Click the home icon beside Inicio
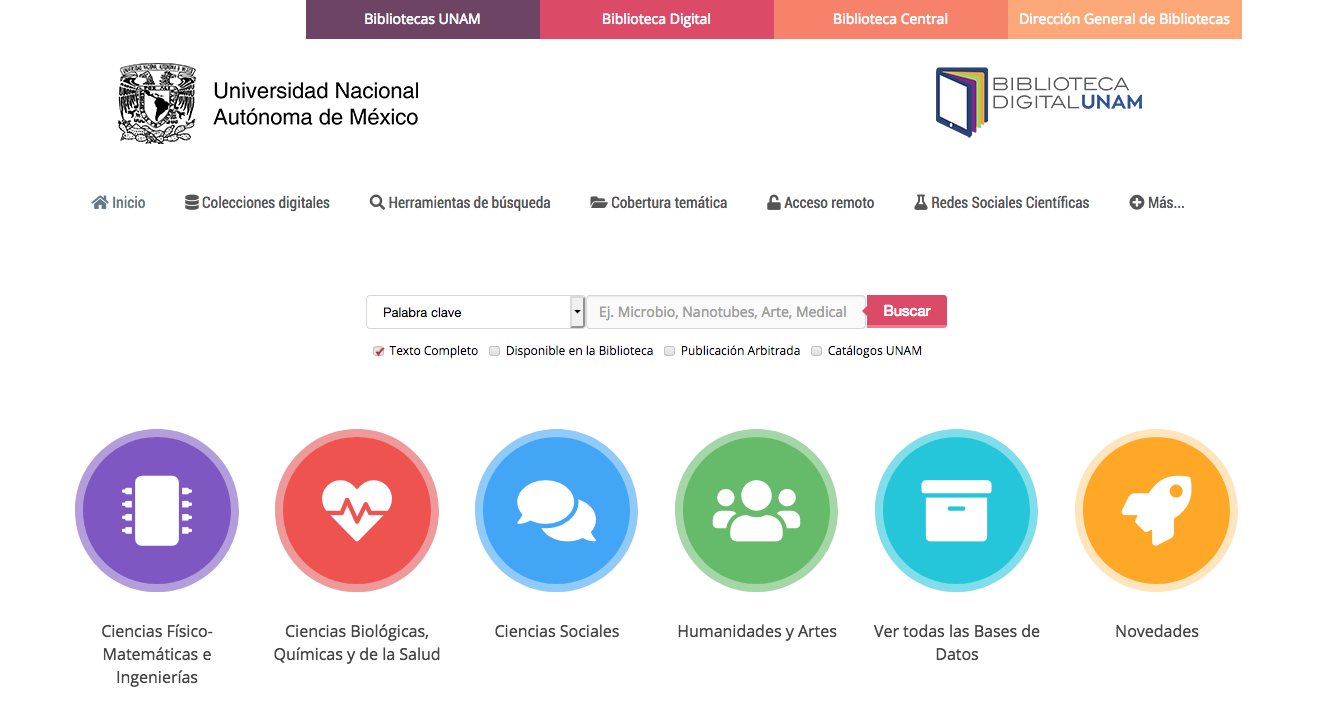The height and width of the screenshot is (725, 1333). 100,203
